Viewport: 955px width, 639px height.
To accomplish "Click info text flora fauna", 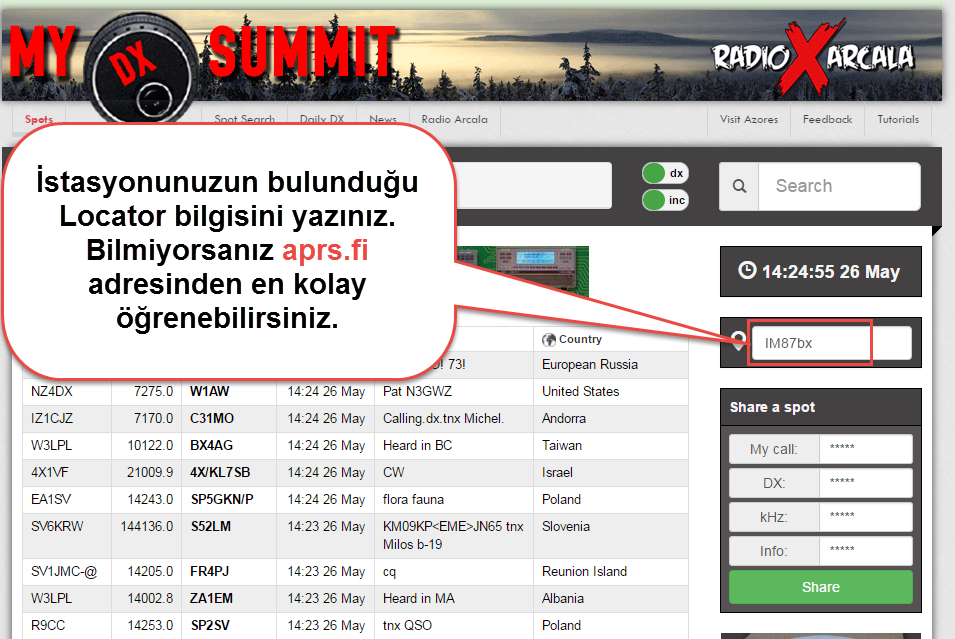I will 413,500.
